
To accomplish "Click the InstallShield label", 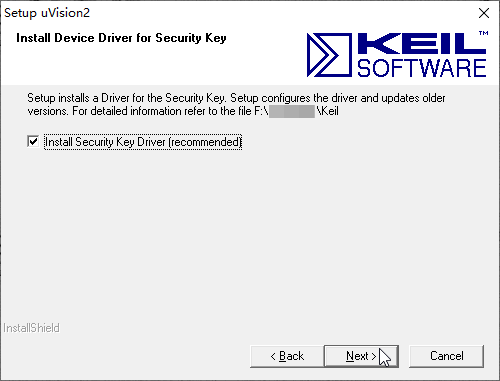I will click(x=31, y=328).
